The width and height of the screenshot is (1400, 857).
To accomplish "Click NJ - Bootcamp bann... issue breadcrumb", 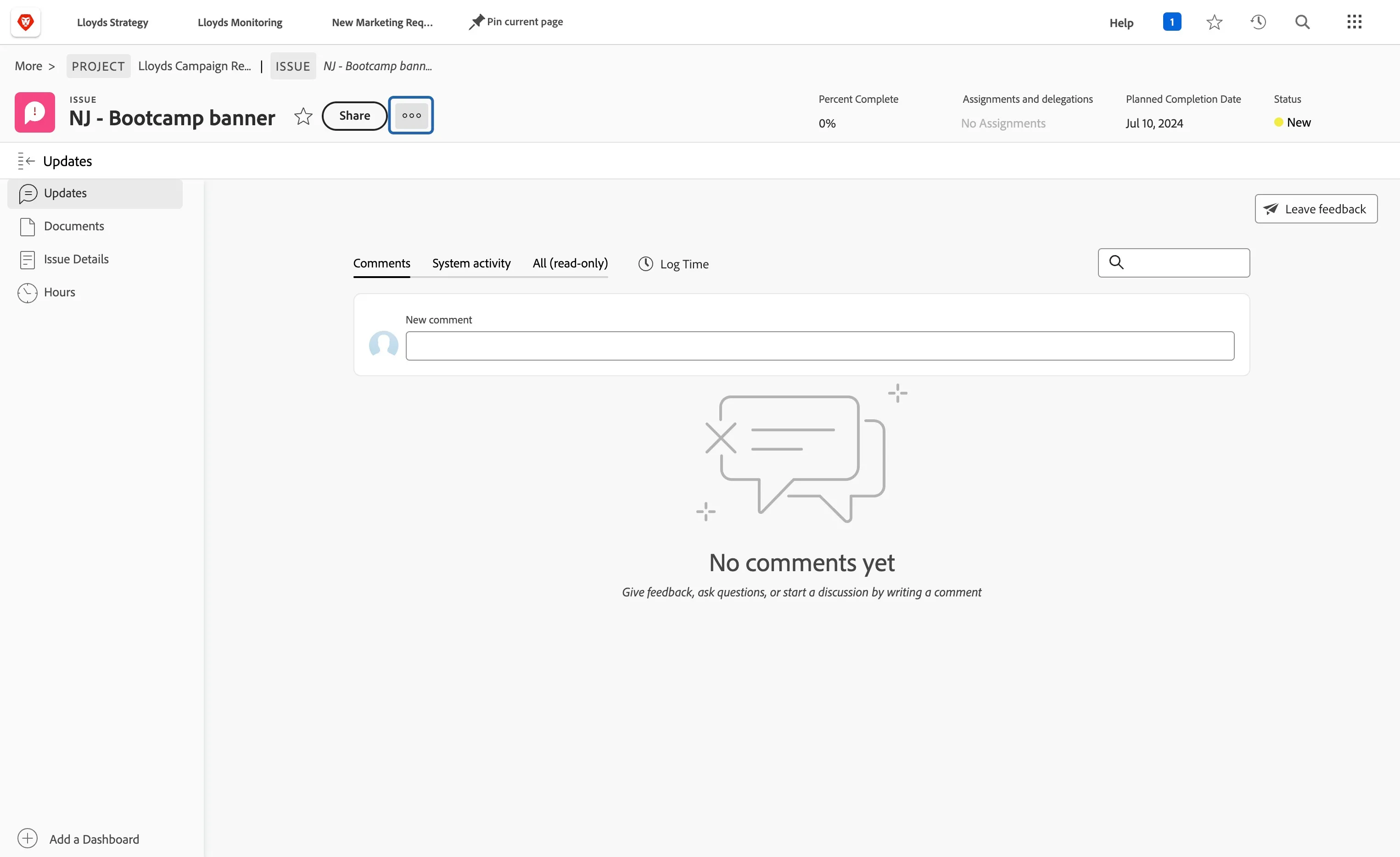I will click(x=378, y=67).
